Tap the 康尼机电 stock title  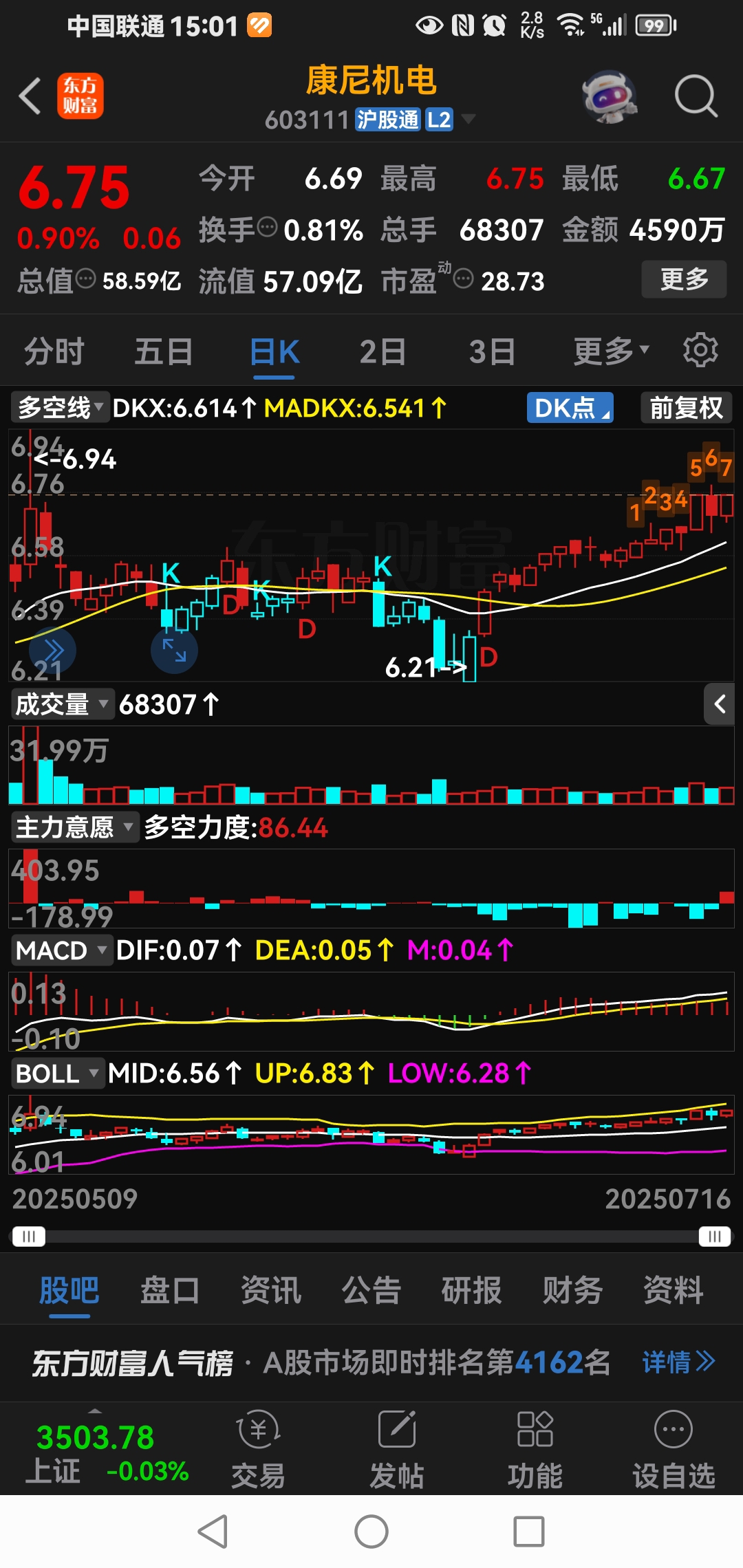(x=371, y=80)
